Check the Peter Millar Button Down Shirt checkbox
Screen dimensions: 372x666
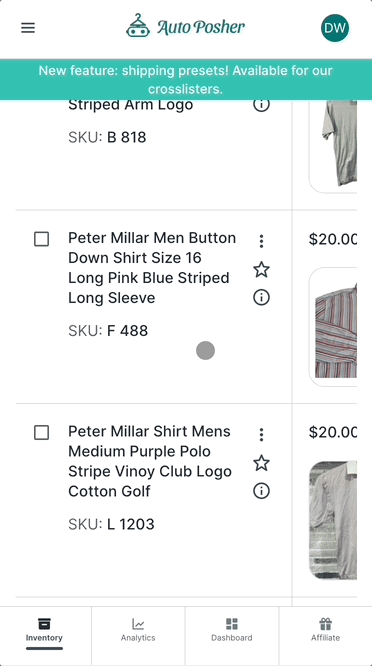(x=41, y=239)
